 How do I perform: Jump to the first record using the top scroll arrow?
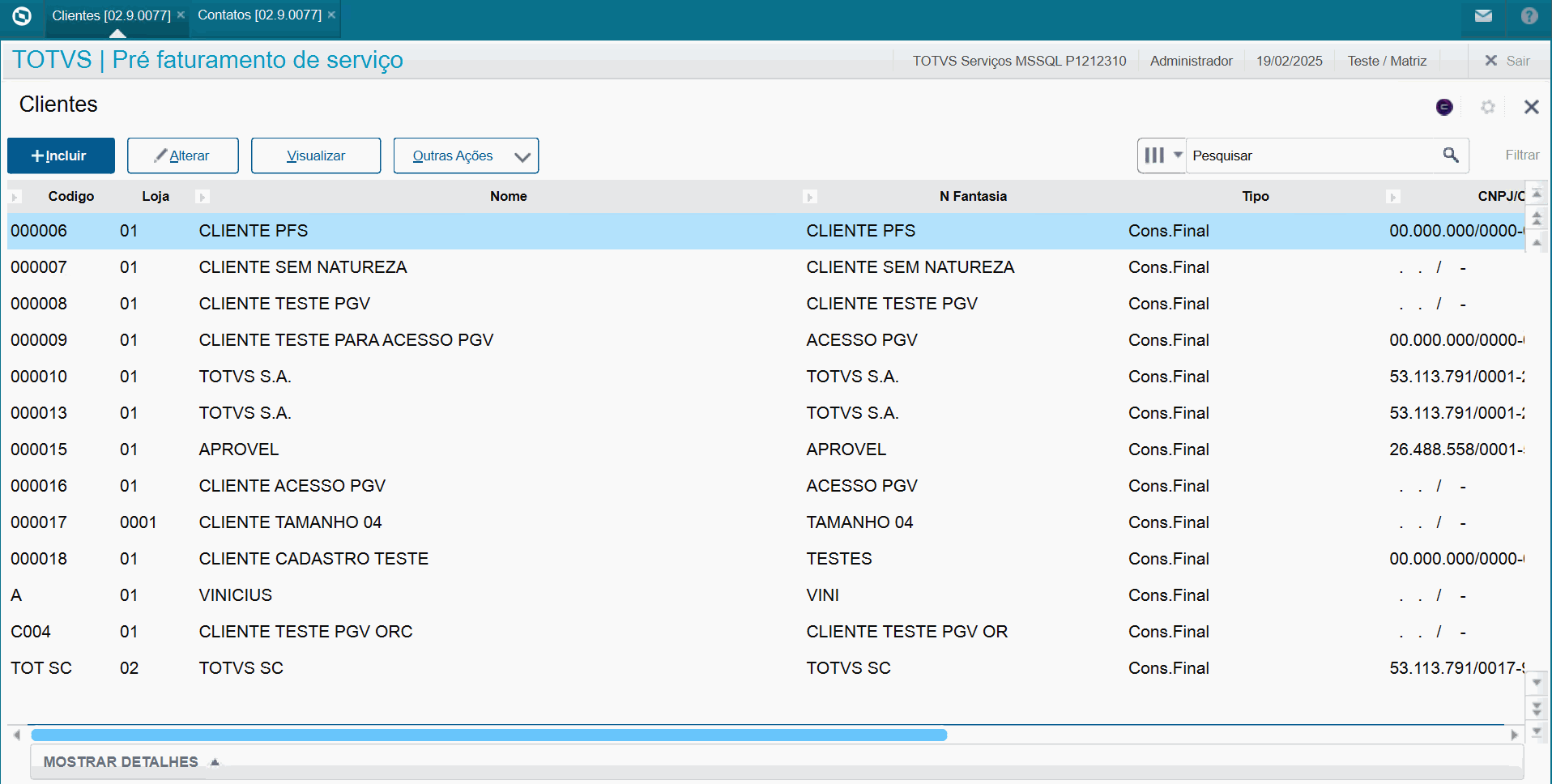pos(1537,194)
